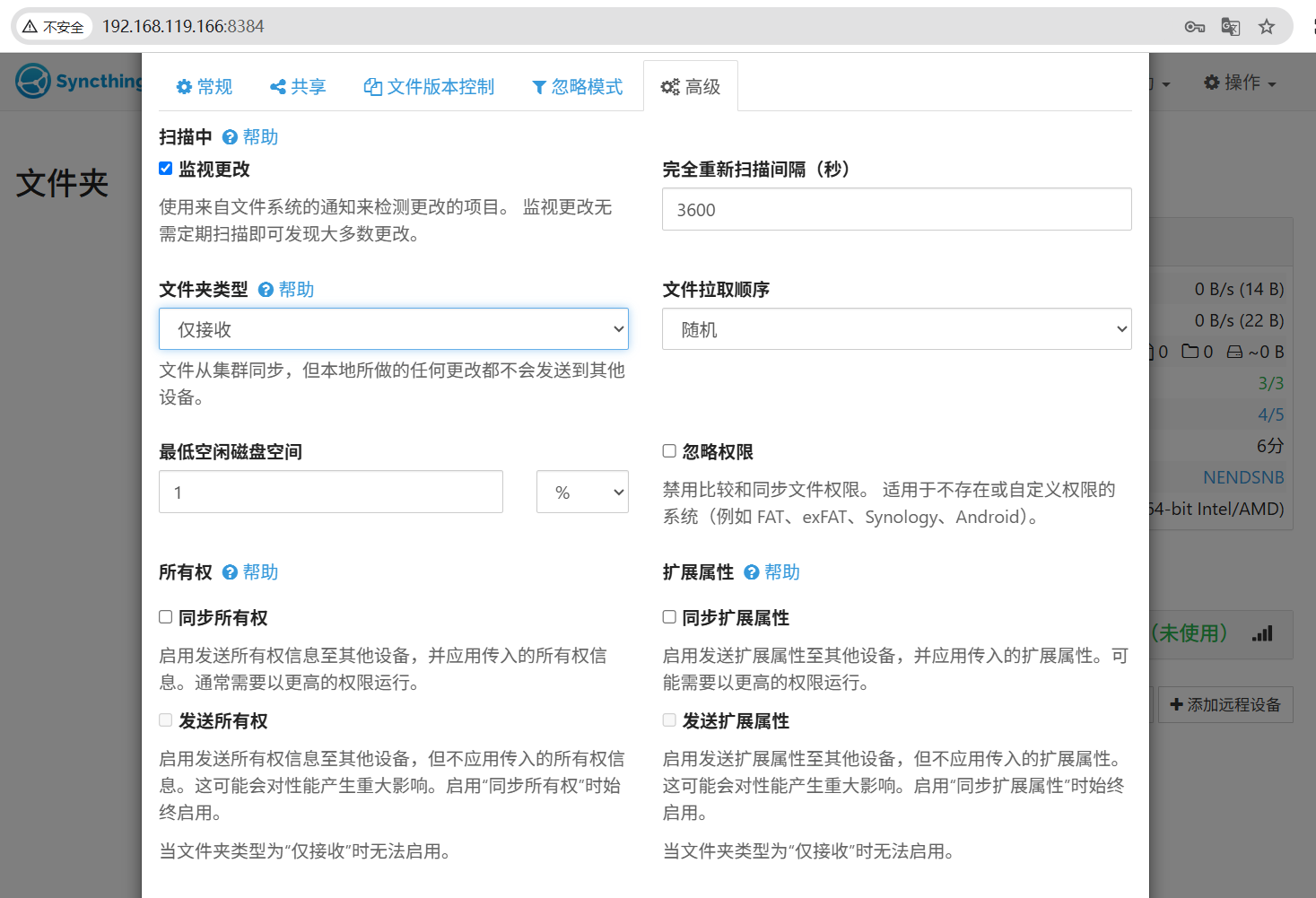Click the browser address bar URL
The width and height of the screenshot is (1316, 898).
pos(183,27)
